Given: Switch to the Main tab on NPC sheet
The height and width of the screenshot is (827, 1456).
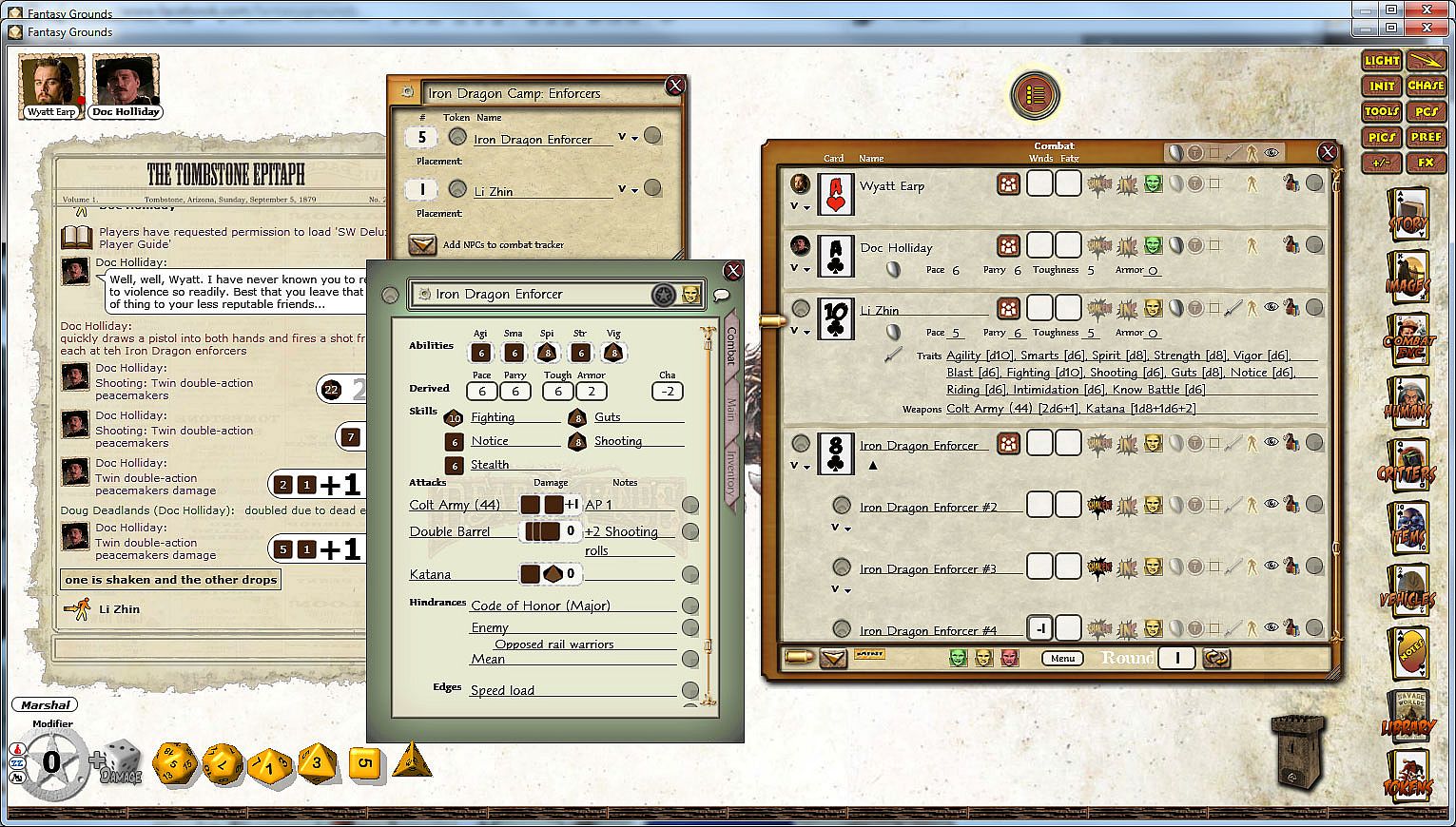Looking at the screenshot, I should 730,409.
